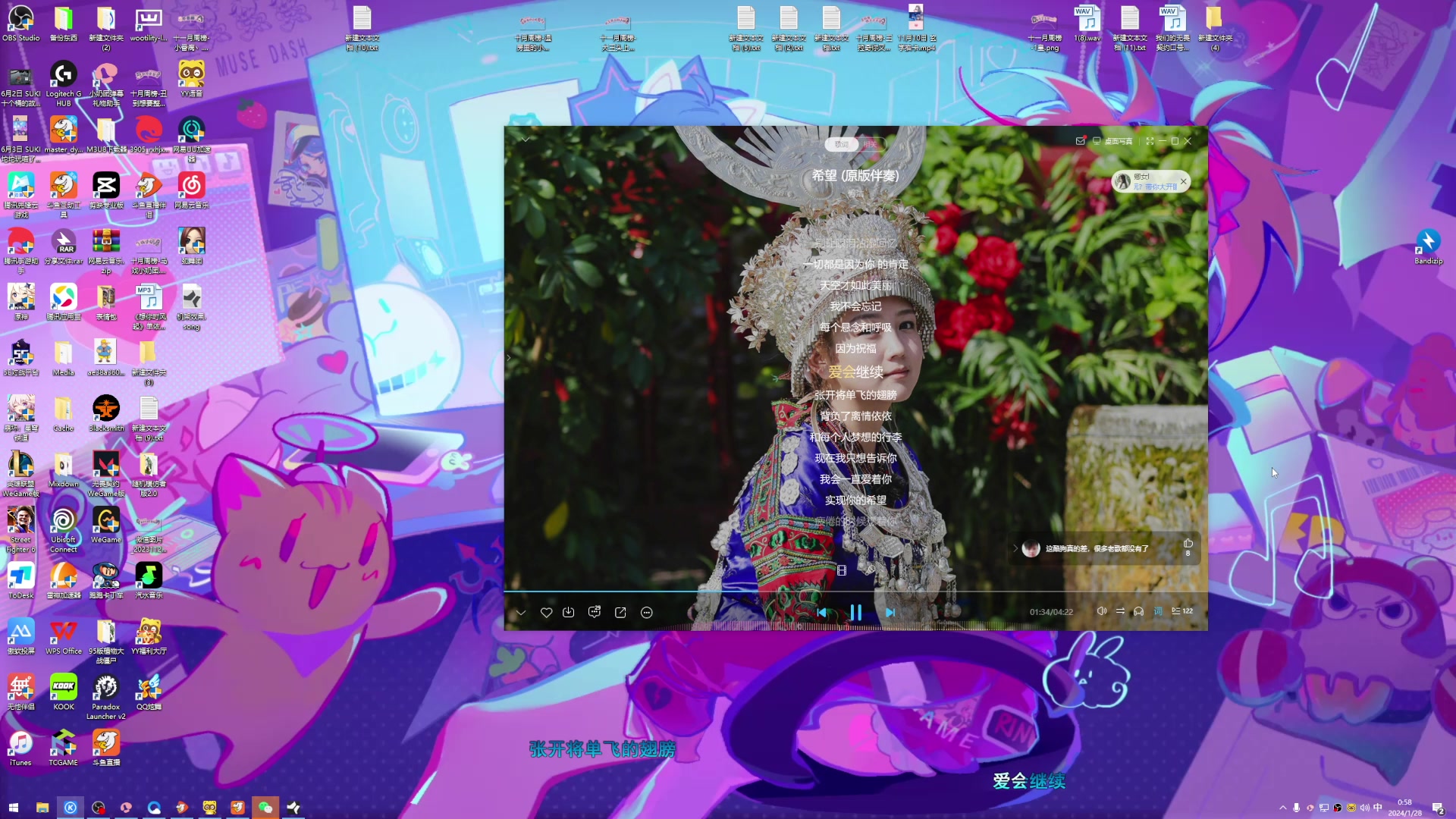Collapse the player with top-left chevron
The image size is (1456, 819).
525,140
